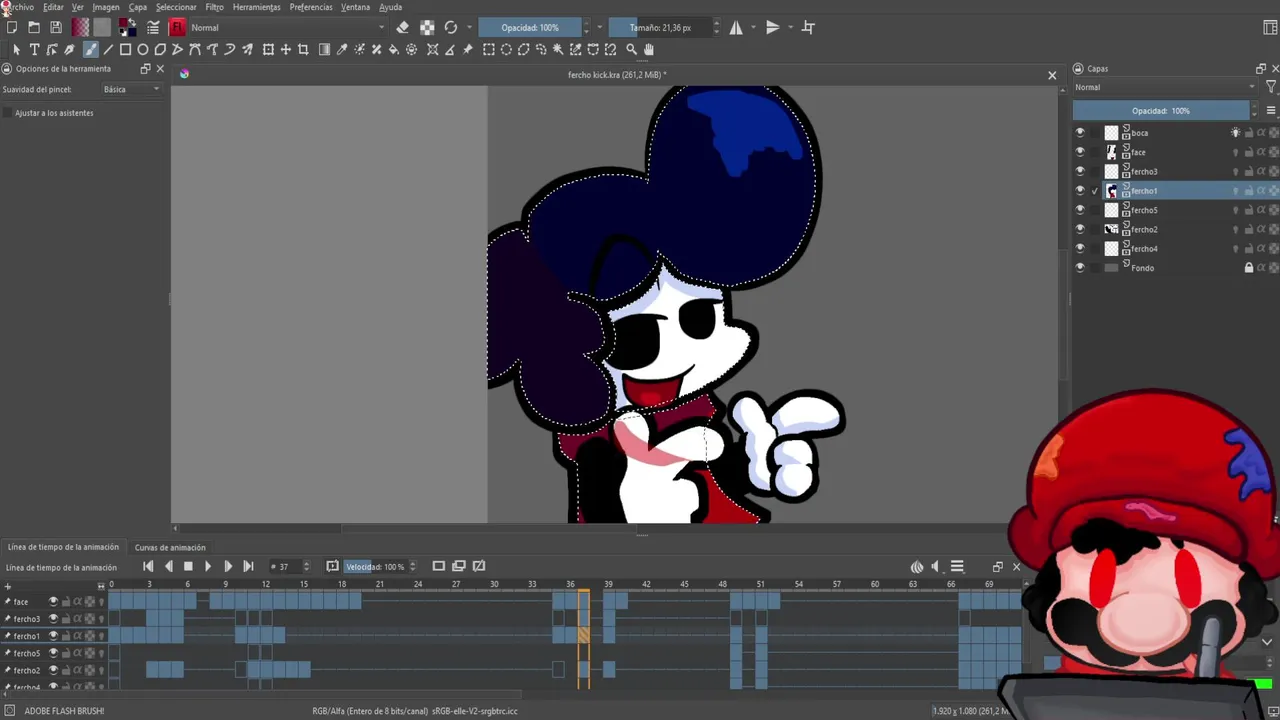This screenshot has width=1280, height=720.
Task: Open the brush preset chooser icon
Action: pos(177,27)
